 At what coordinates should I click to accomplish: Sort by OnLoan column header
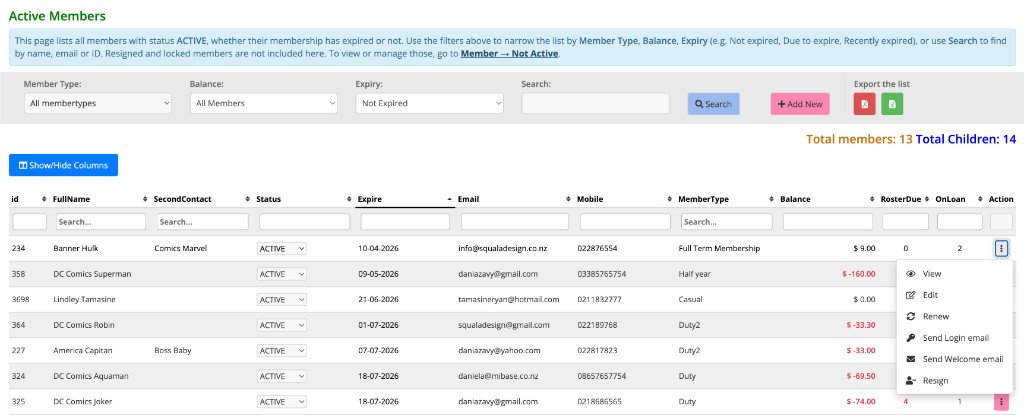coord(950,199)
